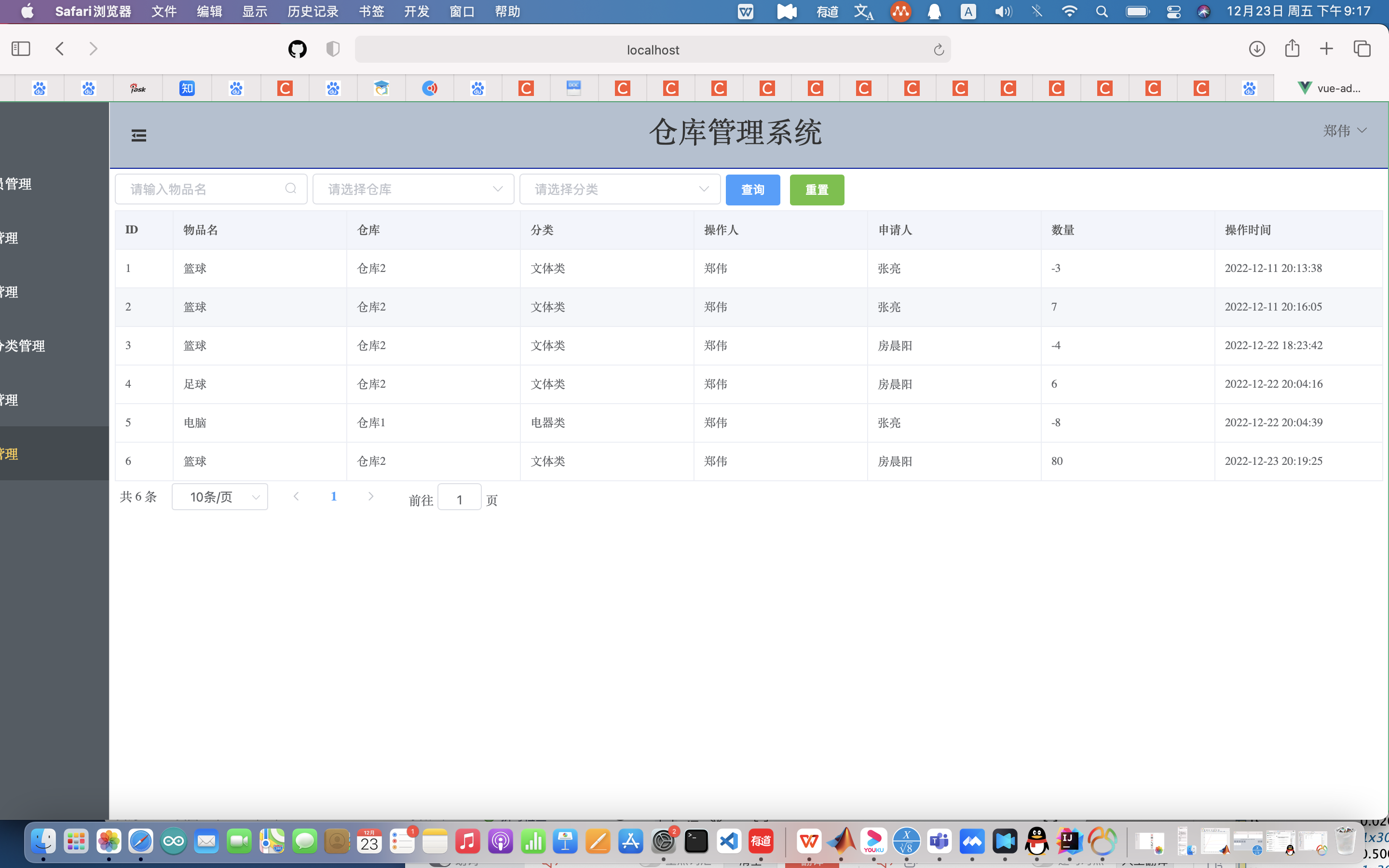Open new tab with plus icon

[1326, 49]
